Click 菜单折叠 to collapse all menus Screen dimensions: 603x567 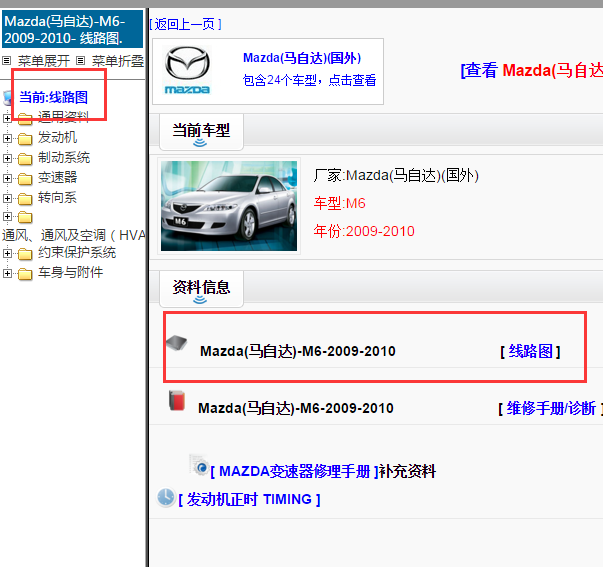[118, 61]
